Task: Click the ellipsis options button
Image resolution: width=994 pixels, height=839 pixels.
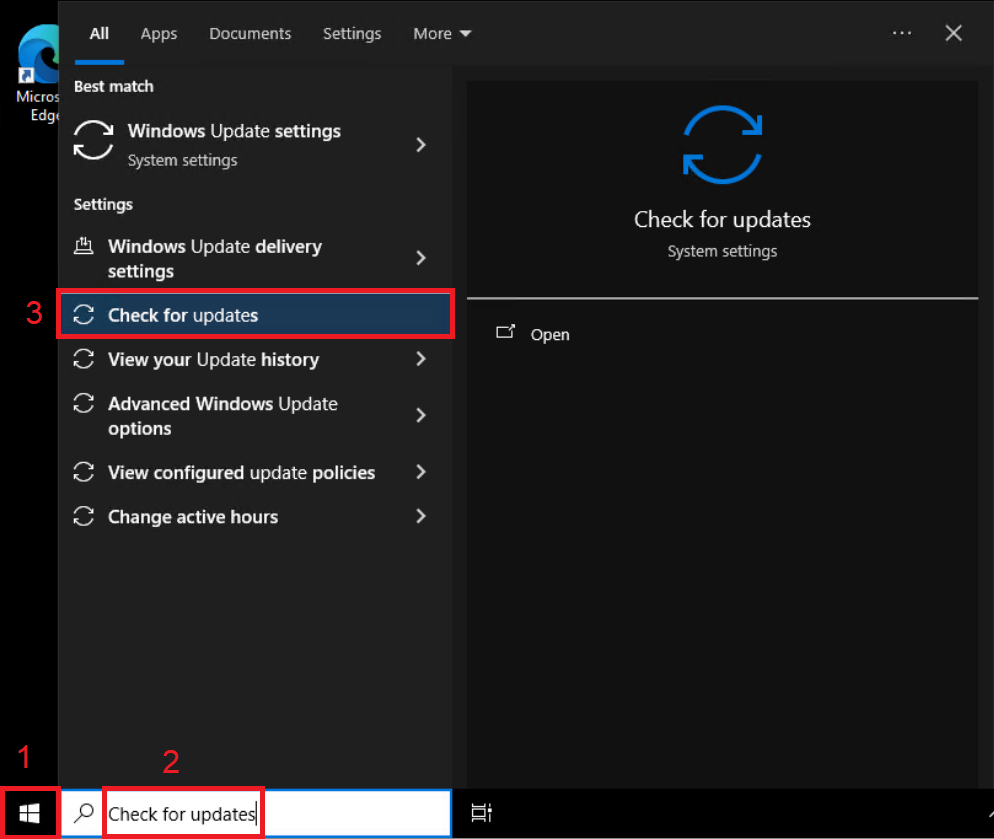Action: pos(902,33)
